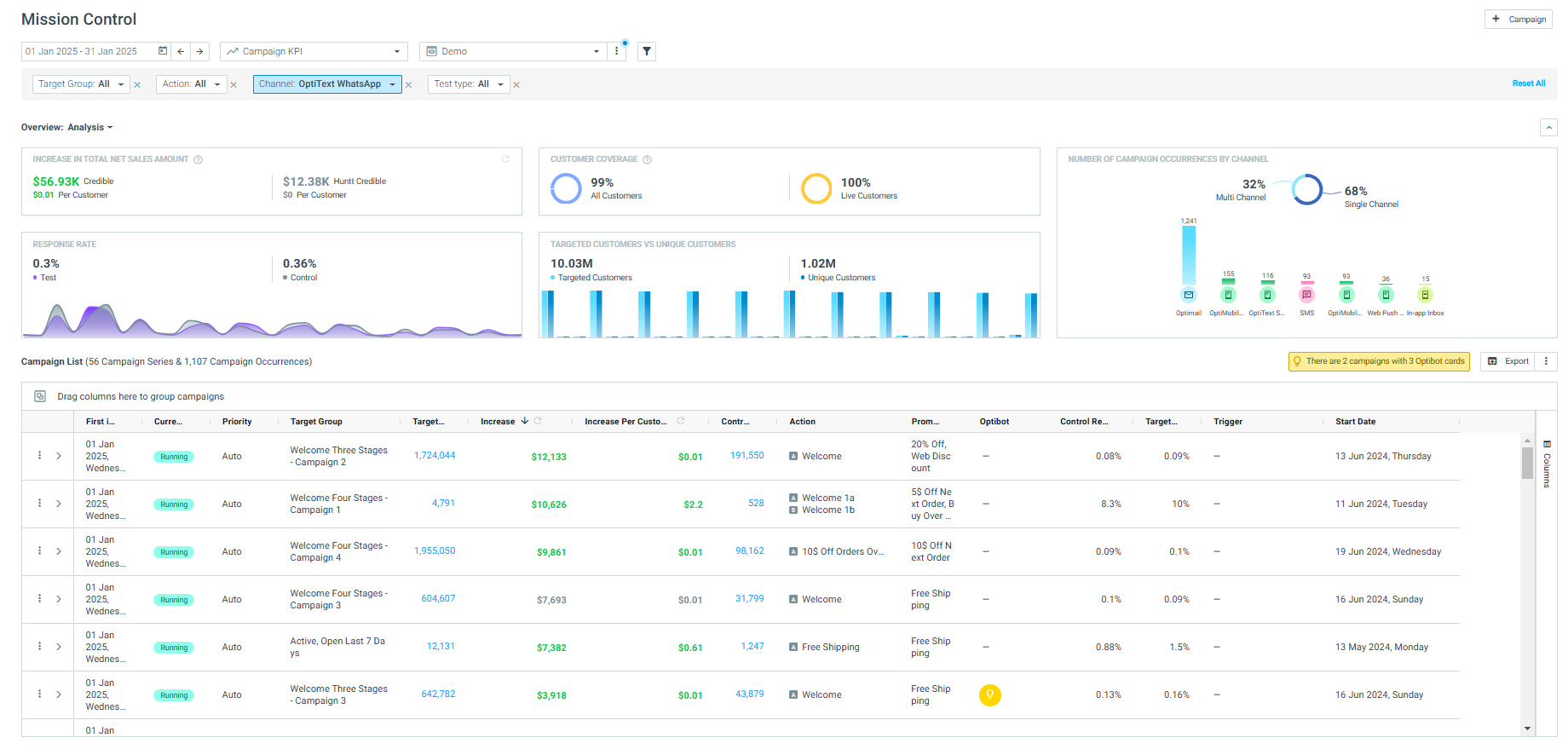Sort by Increase column header
Screen dimensions: 1568x749
pos(498,422)
